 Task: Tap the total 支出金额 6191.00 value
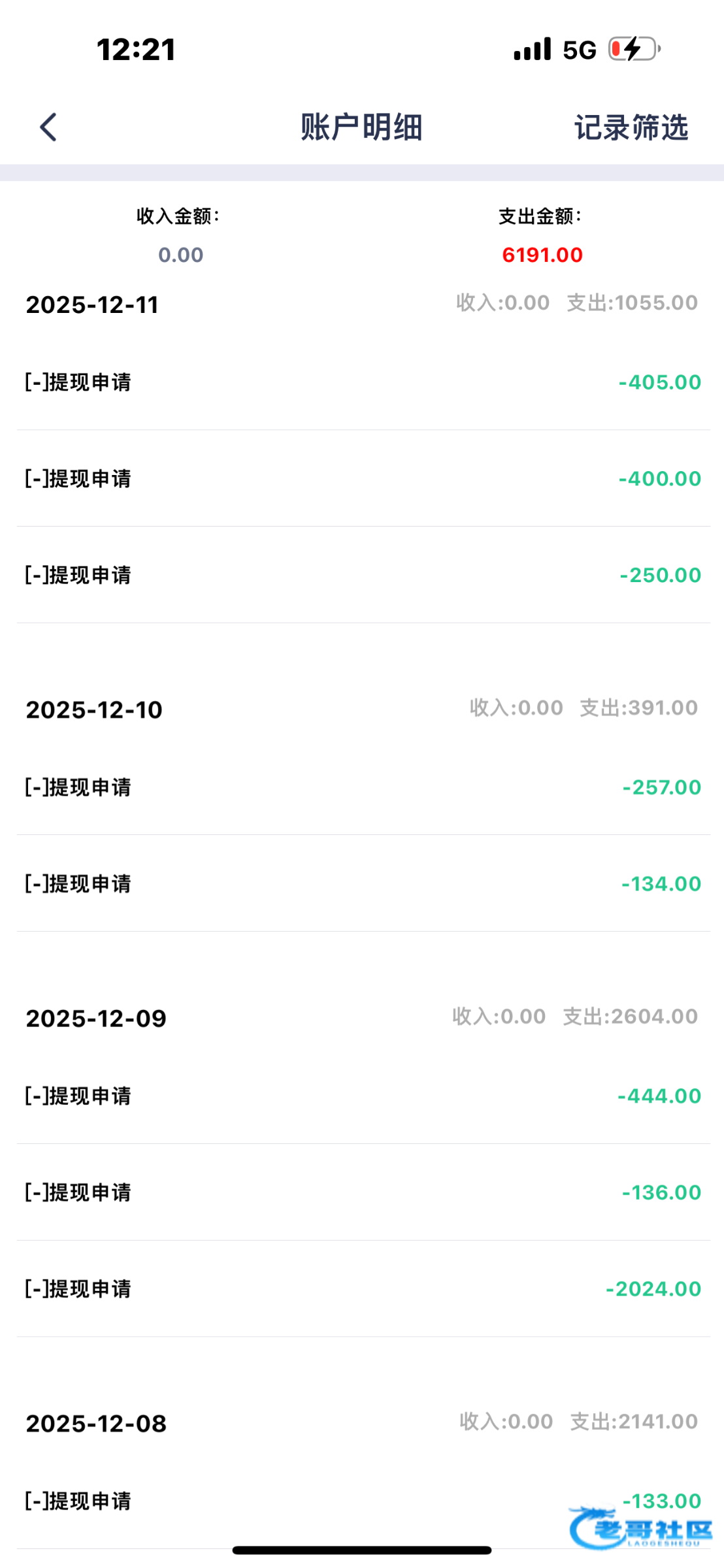pyautogui.click(x=542, y=255)
